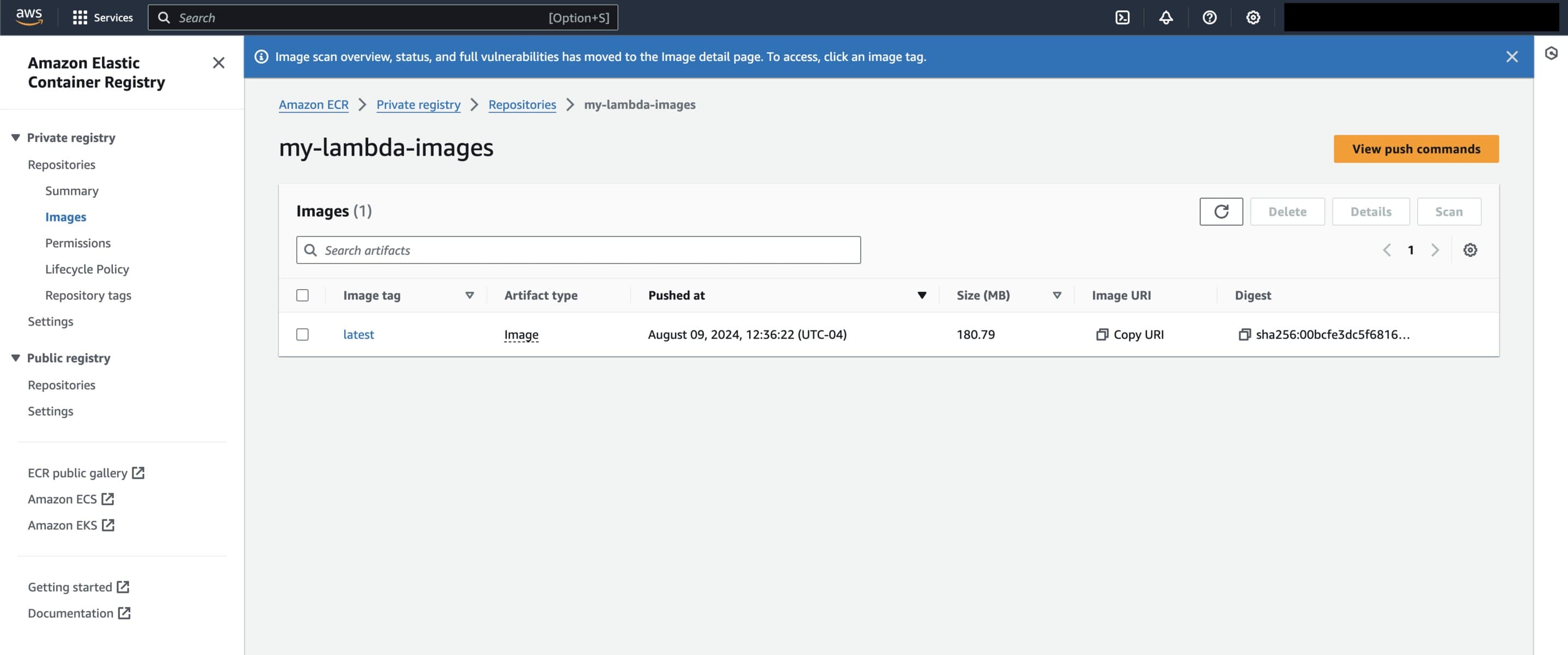
Task: Refresh the images list
Action: tap(1220, 212)
